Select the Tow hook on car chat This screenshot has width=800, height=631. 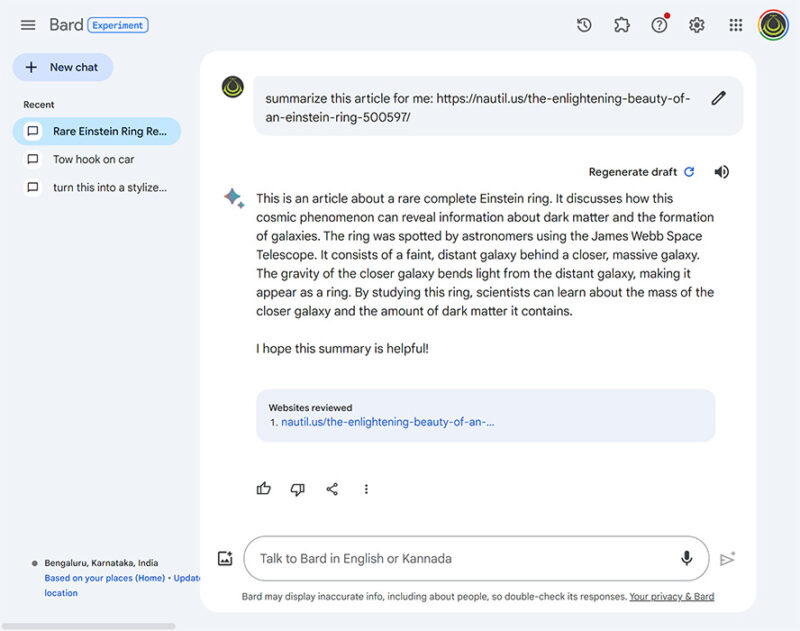95,159
